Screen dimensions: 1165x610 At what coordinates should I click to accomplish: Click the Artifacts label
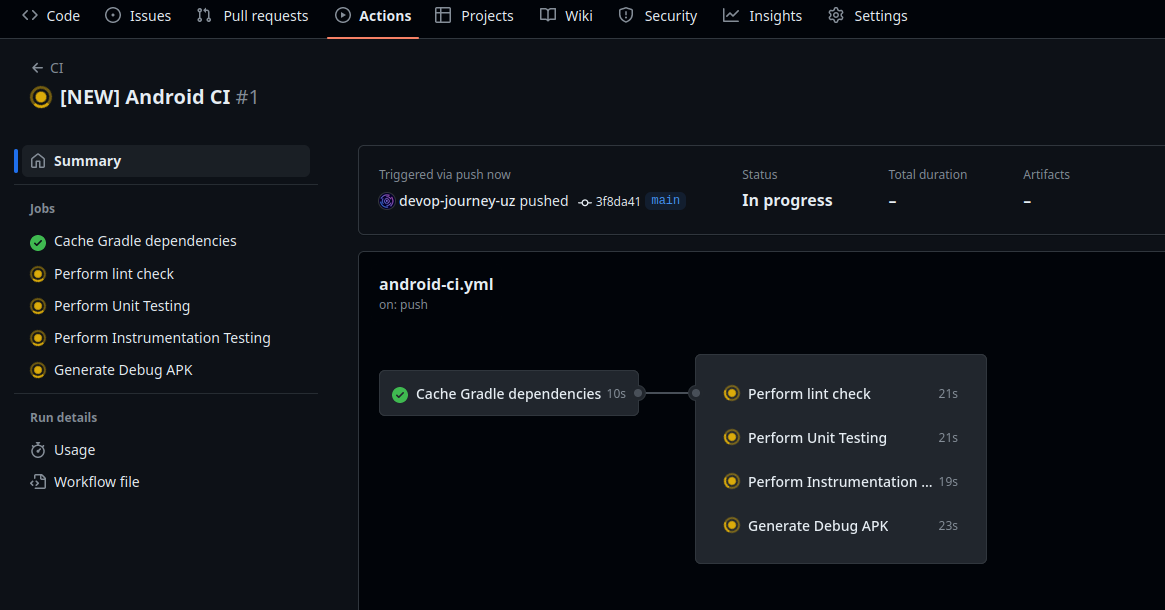pos(1046,175)
